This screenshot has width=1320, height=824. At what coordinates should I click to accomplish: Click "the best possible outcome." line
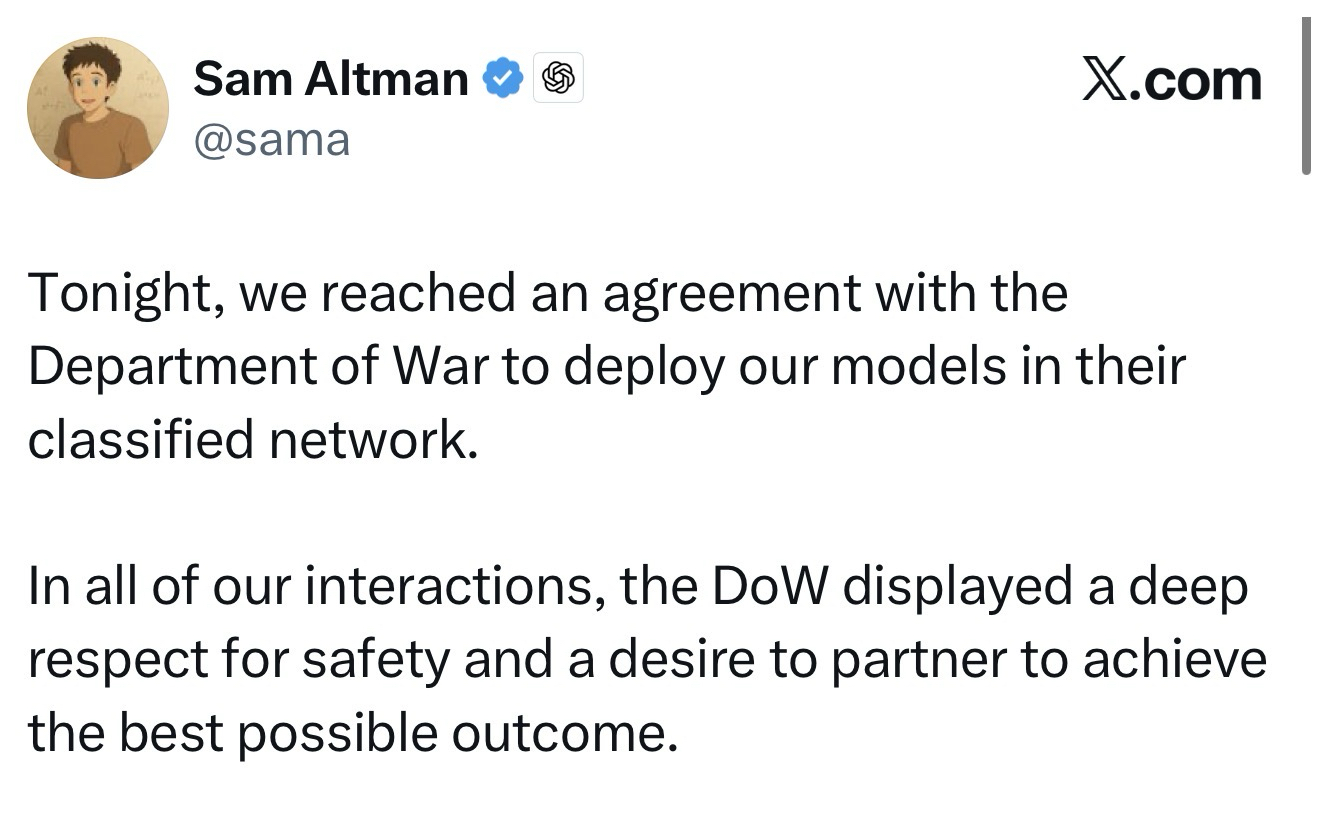click(x=346, y=733)
